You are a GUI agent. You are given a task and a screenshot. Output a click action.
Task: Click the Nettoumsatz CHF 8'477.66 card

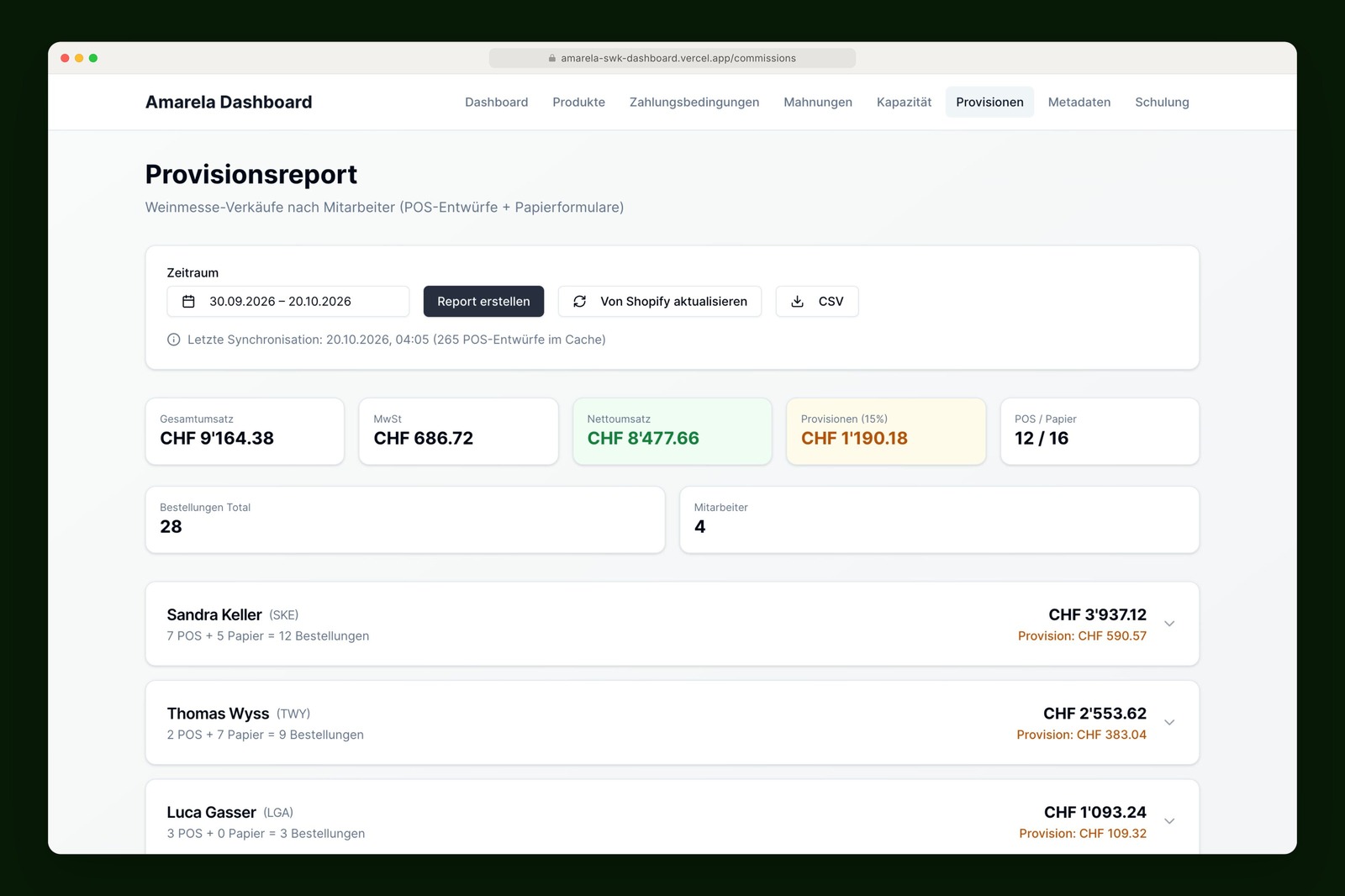(x=672, y=431)
